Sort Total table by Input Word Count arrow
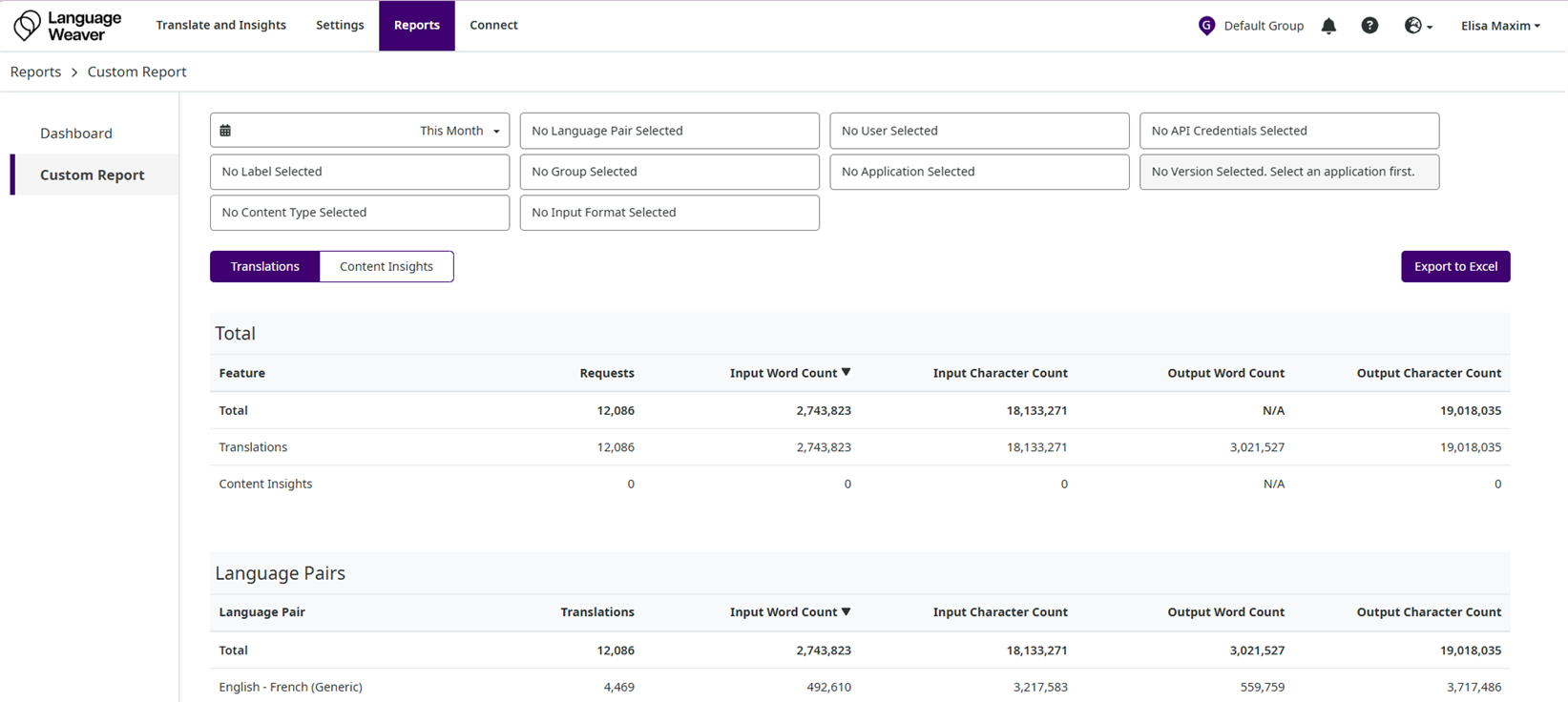The width and height of the screenshot is (1568, 702). pyautogui.click(x=847, y=373)
